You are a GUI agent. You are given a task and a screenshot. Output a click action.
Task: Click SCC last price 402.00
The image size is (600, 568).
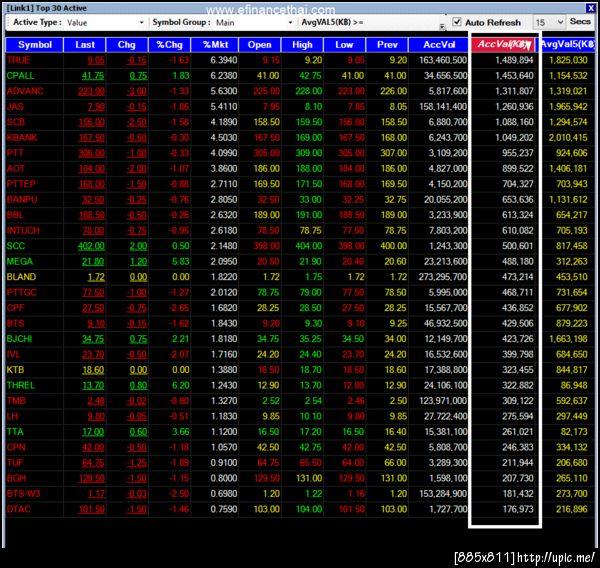click(91, 246)
